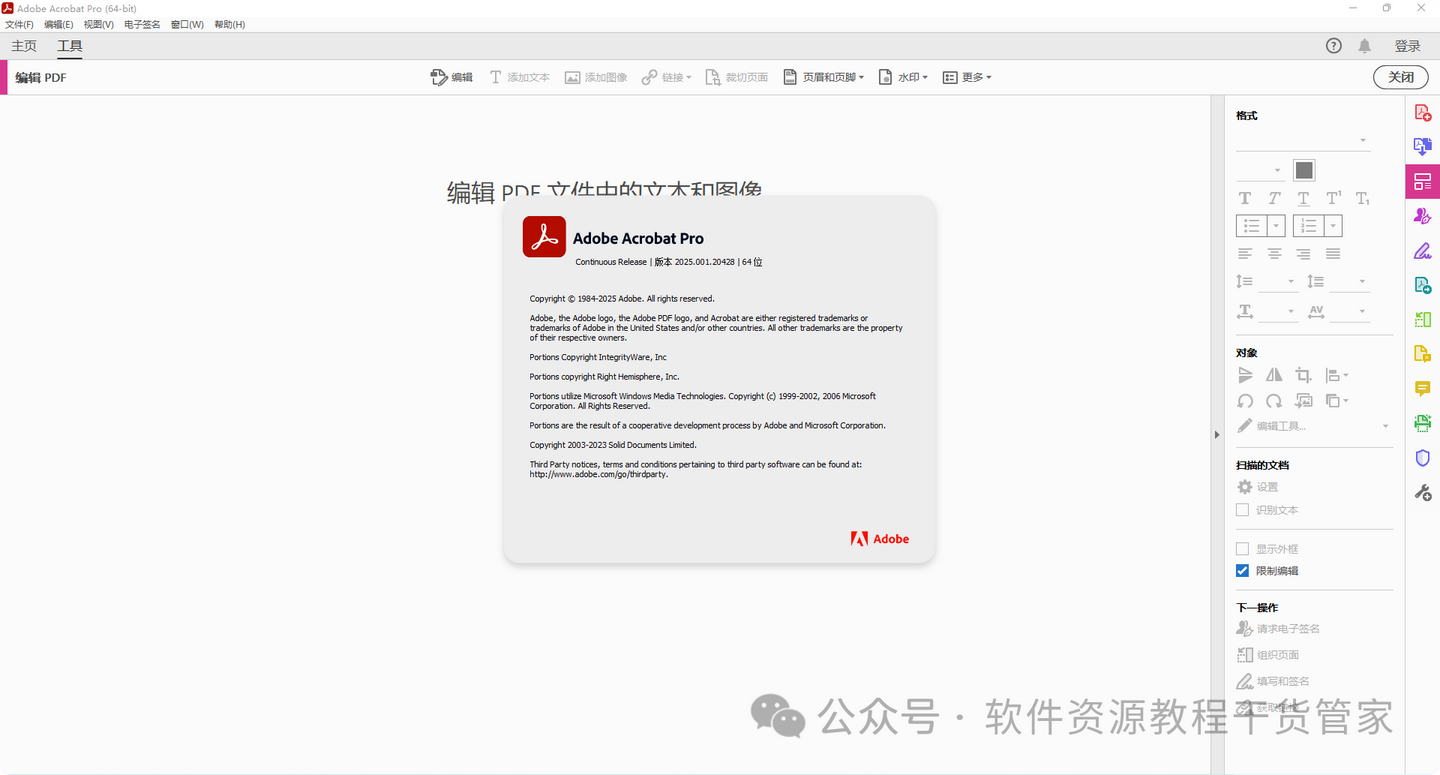Open Fill & Sign pen icon in sidebar
Screen dimensions: 1440x775
coord(1422,250)
